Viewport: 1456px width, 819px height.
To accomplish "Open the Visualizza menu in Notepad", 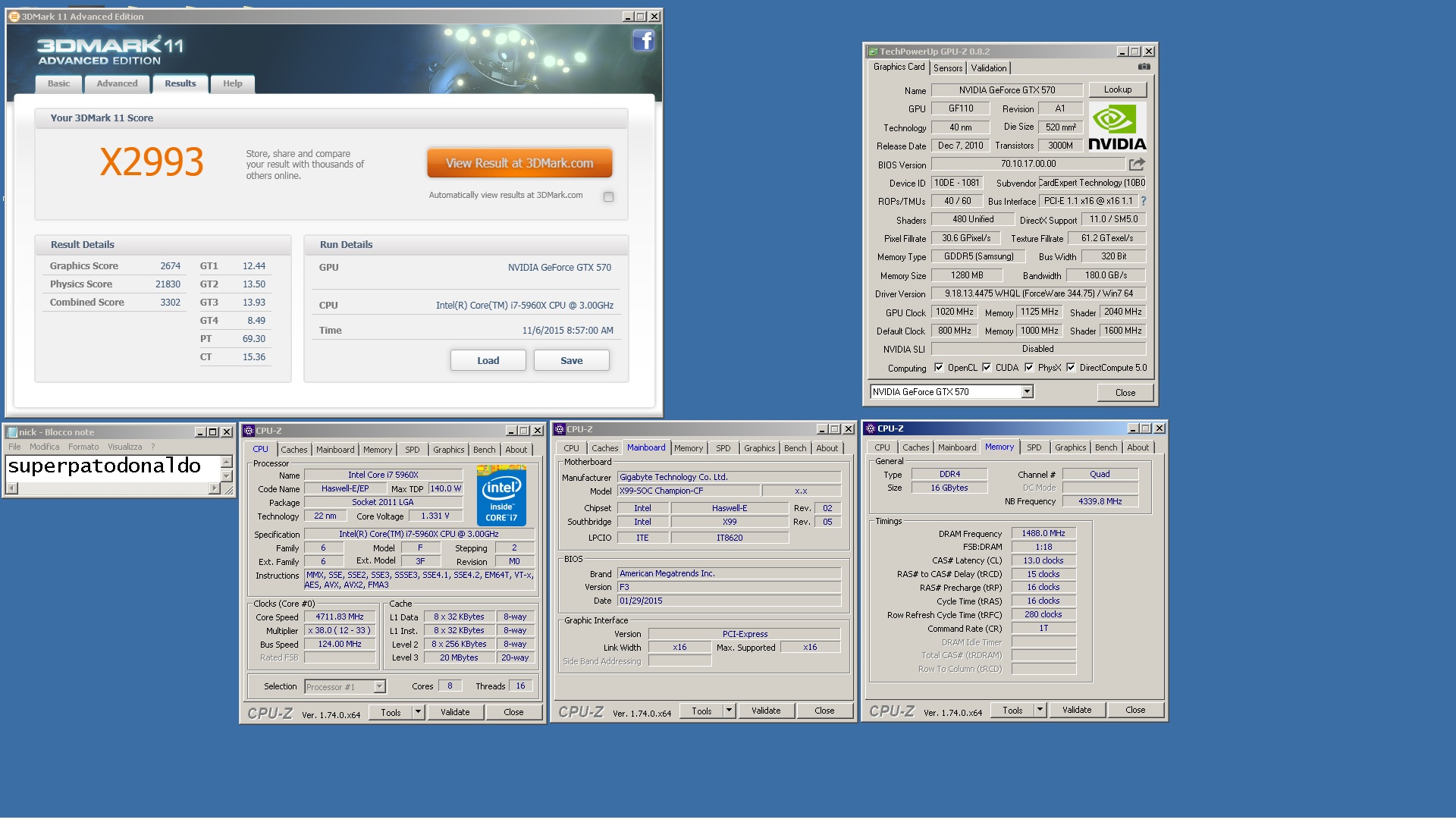I will pos(124,447).
